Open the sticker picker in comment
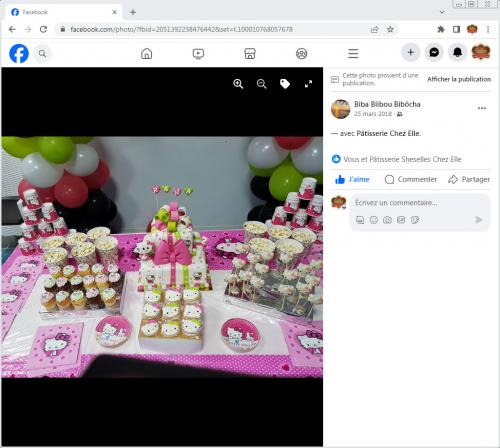The height and width of the screenshot is (448, 500). pyautogui.click(x=415, y=220)
